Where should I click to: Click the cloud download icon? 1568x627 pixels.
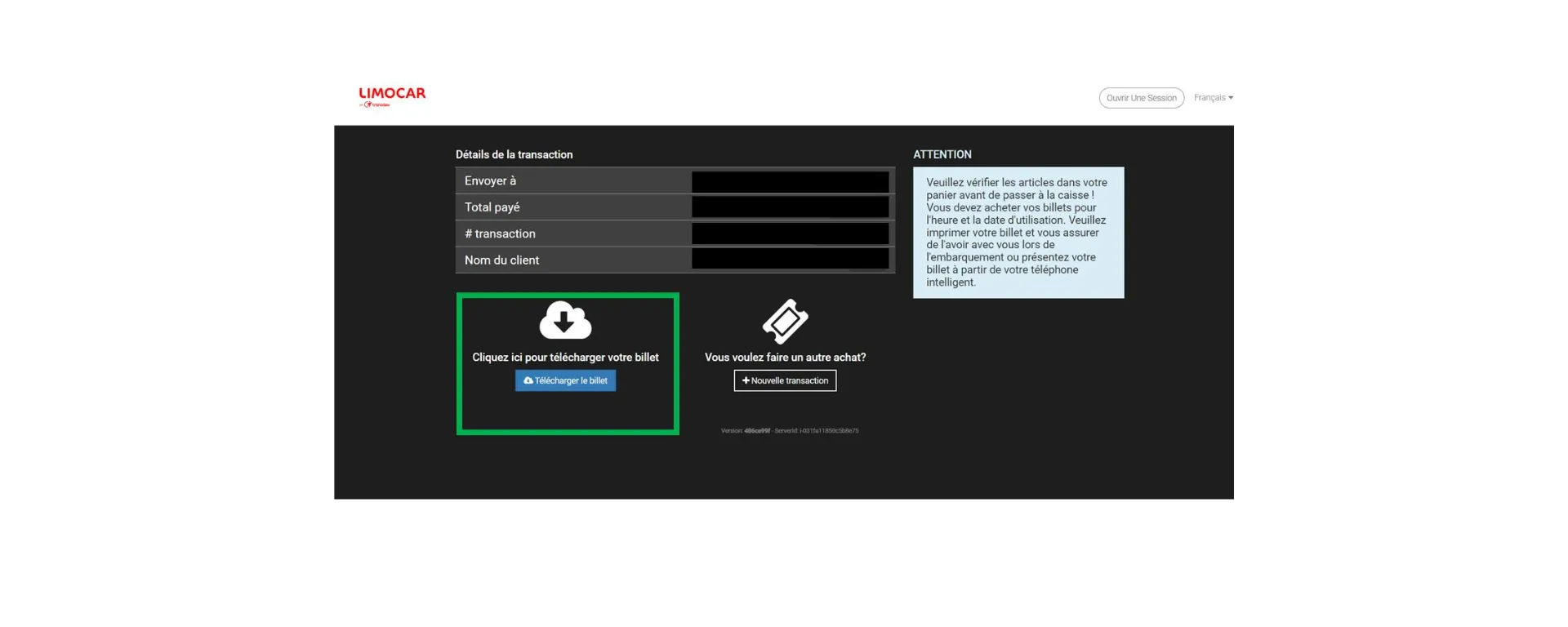tap(565, 320)
